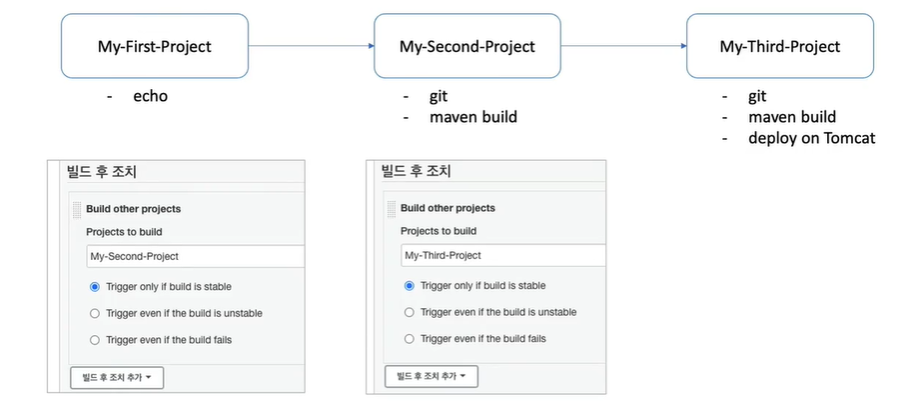Click the My-First-Project box

(x=155, y=46)
